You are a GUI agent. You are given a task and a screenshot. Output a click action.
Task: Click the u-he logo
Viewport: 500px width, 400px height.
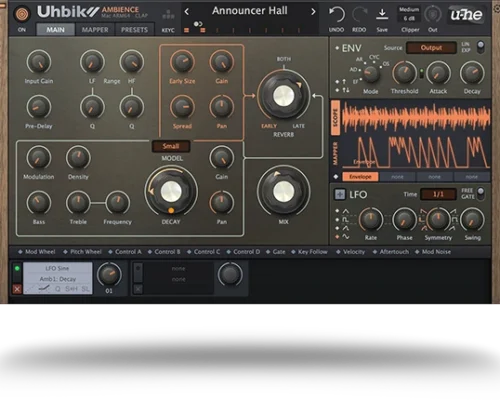[467, 15]
